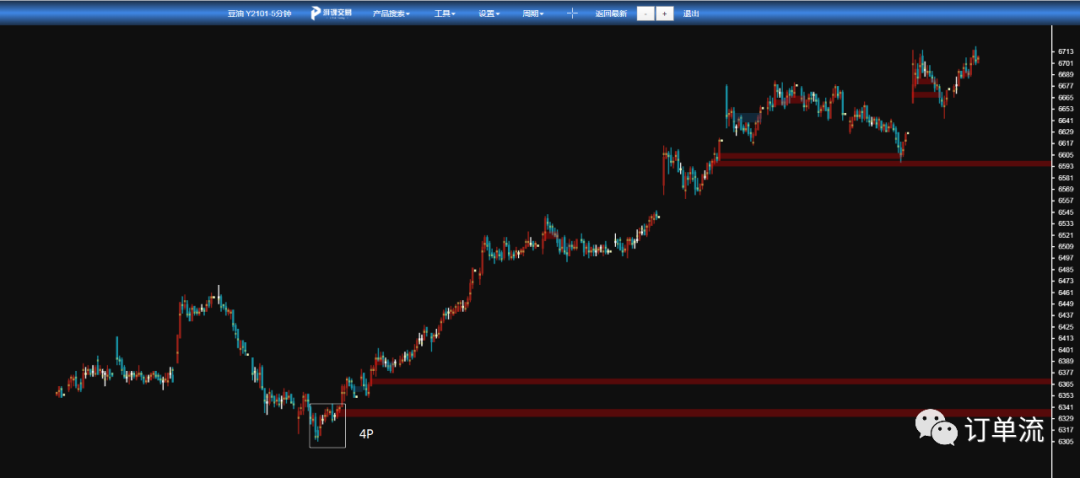Activate the crosshair cursor tool
The width and height of the screenshot is (1080, 478).
pos(572,13)
